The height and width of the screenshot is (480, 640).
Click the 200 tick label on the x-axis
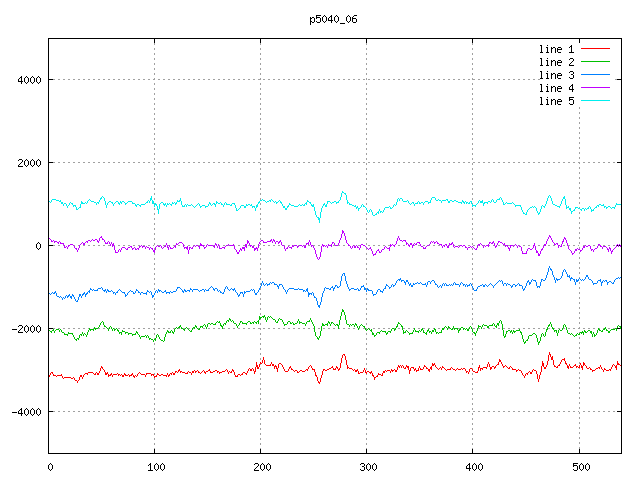pyautogui.click(x=261, y=466)
